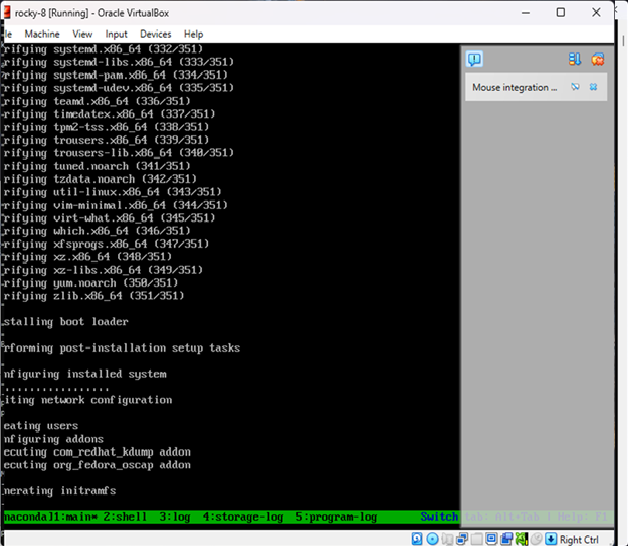Expand the Mouse integration message text
Image resolution: width=628 pixels, height=546 pixels.
[515, 88]
